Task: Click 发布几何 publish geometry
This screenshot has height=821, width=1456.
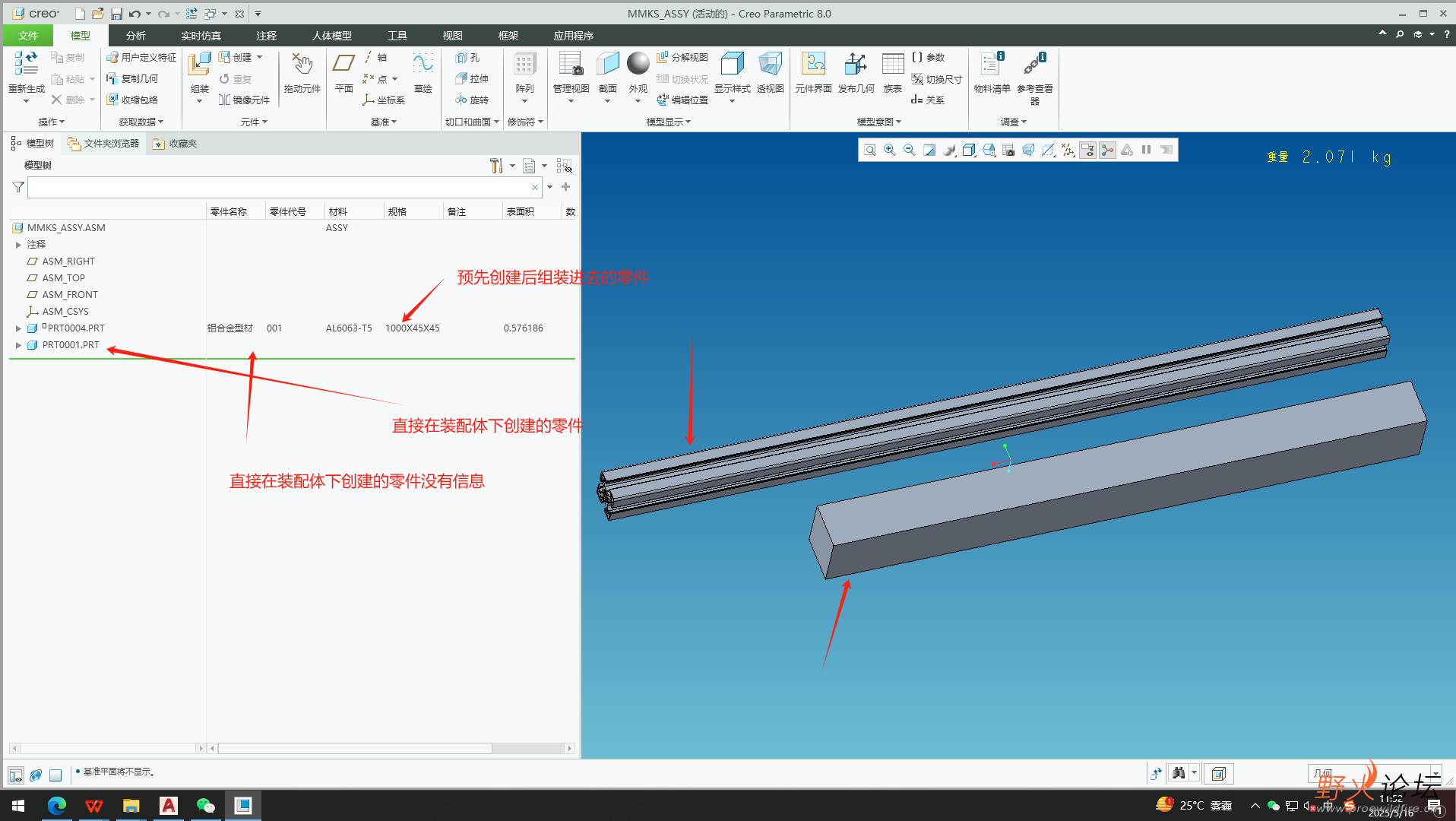Action: pos(856,72)
